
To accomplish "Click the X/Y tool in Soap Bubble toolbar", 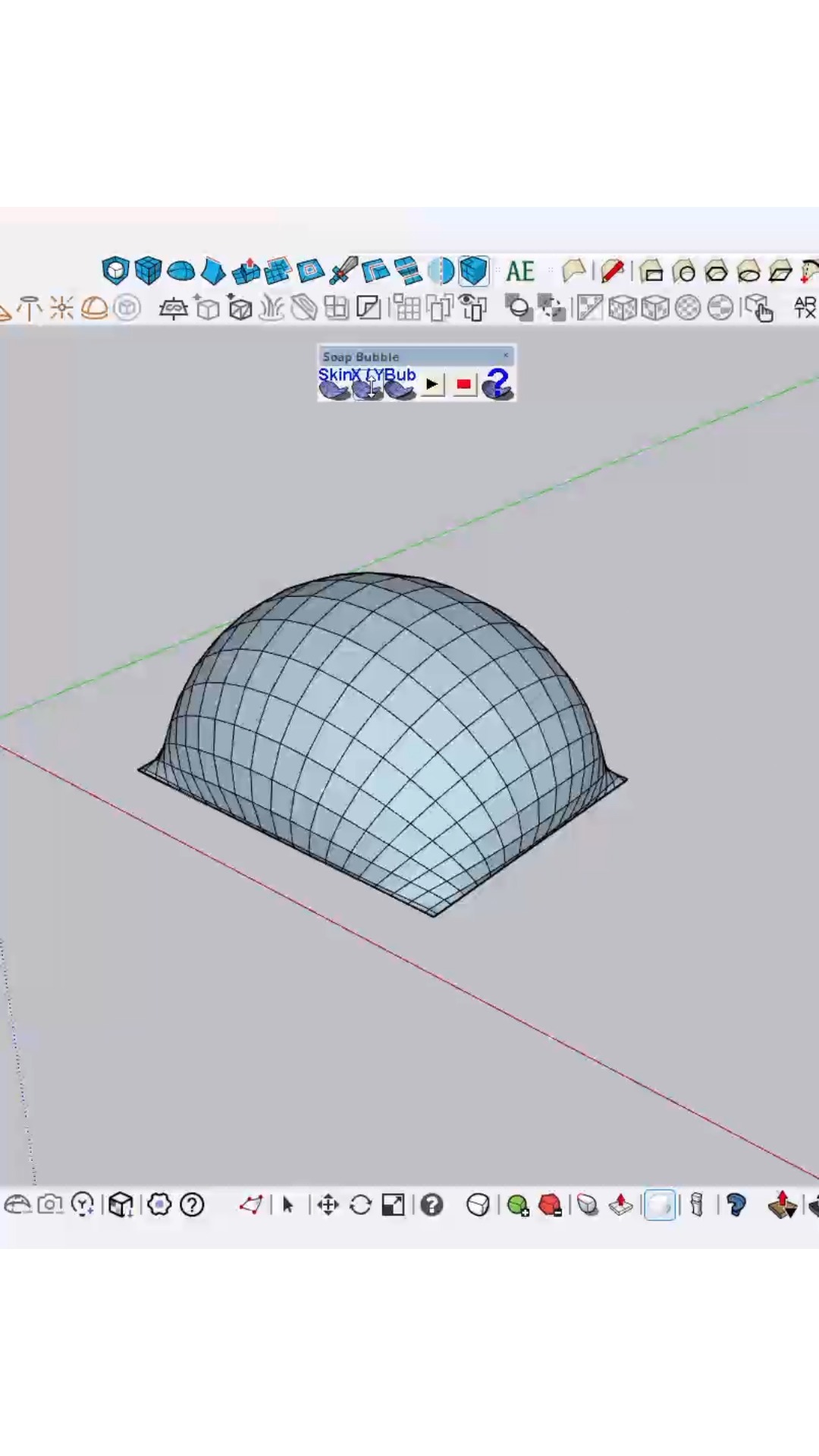I will [368, 384].
